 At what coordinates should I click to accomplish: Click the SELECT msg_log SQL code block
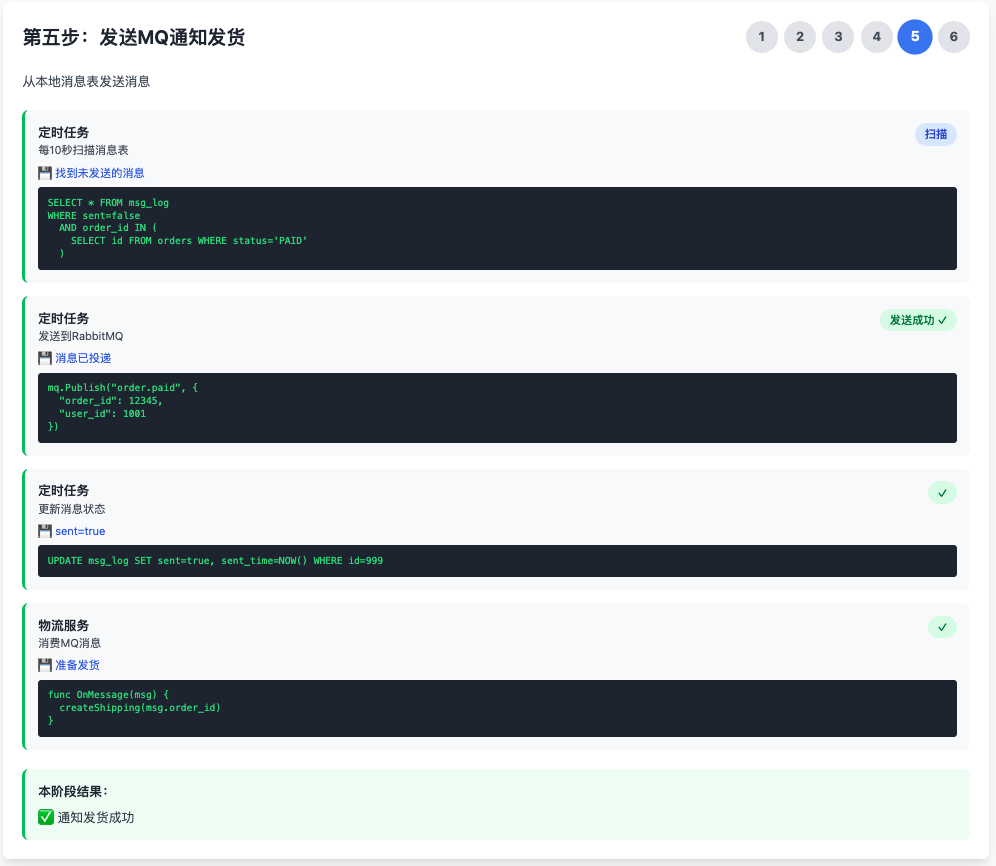pos(497,228)
